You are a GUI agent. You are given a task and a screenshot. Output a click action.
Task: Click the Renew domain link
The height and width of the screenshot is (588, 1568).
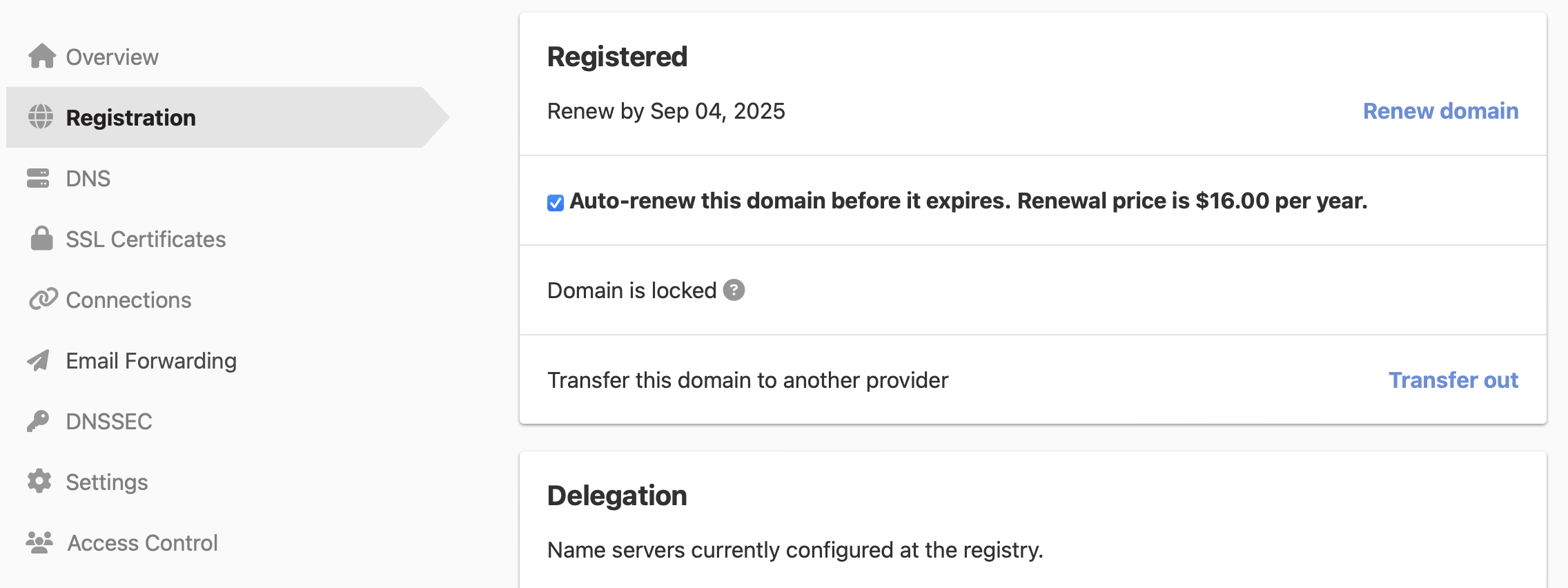point(1440,111)
